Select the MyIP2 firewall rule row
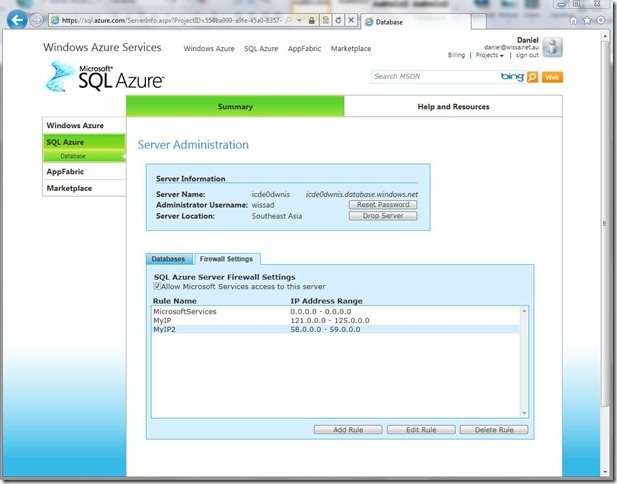 pyautogui.click(x=335, y=329)
